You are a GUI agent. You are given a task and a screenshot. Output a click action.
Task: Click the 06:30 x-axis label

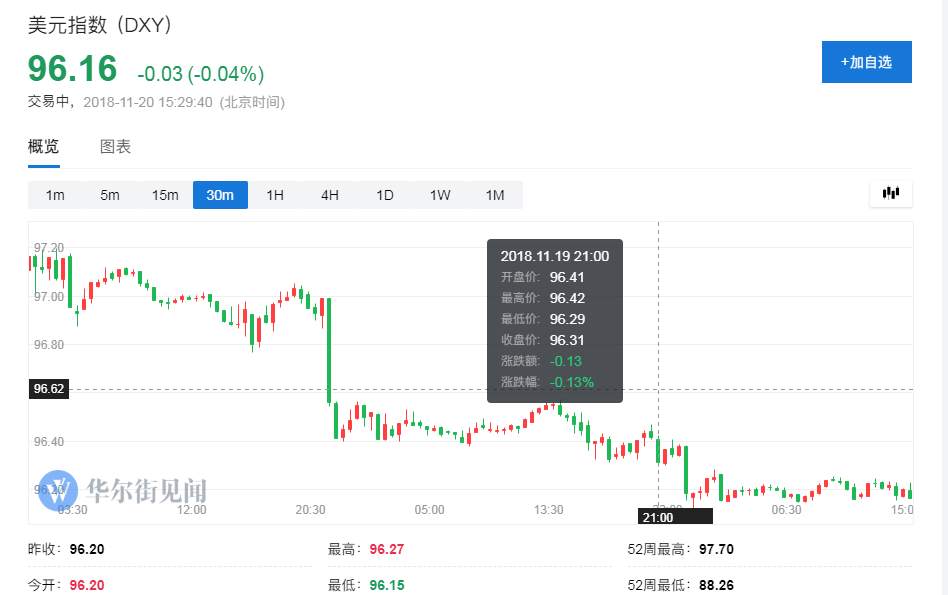pos(787,510)
